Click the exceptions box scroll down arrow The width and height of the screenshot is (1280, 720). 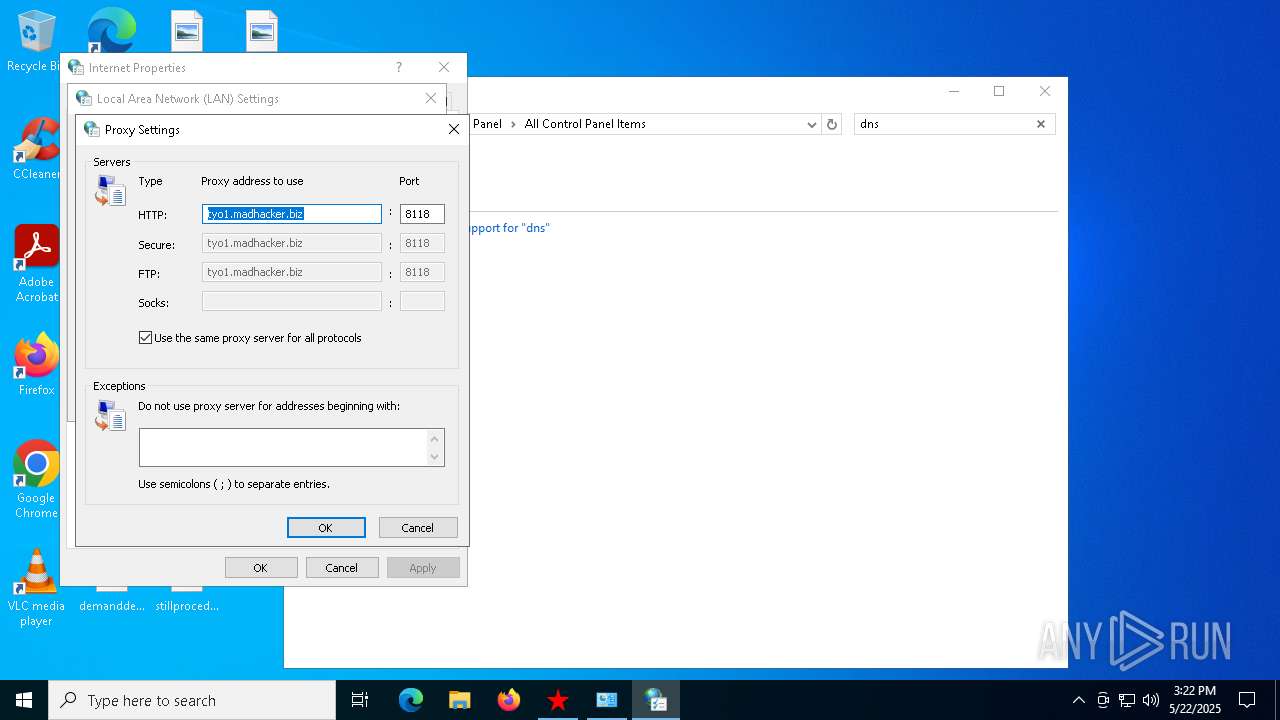[434, 457]
